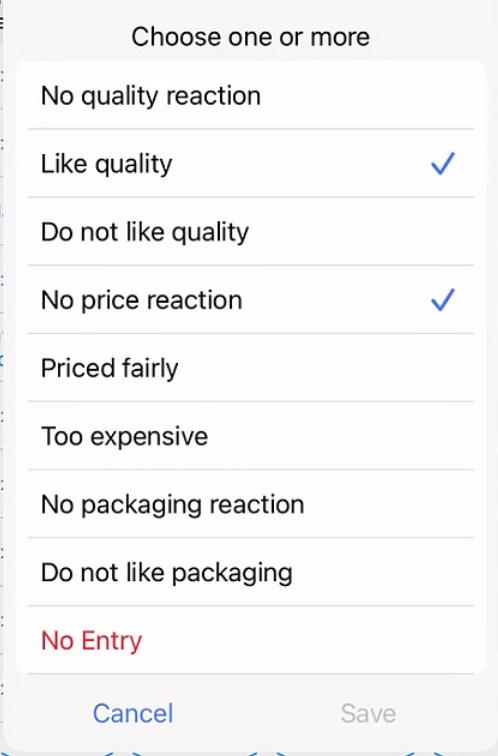
Task: Save the chosen reactions
Action: click(368, 713)
